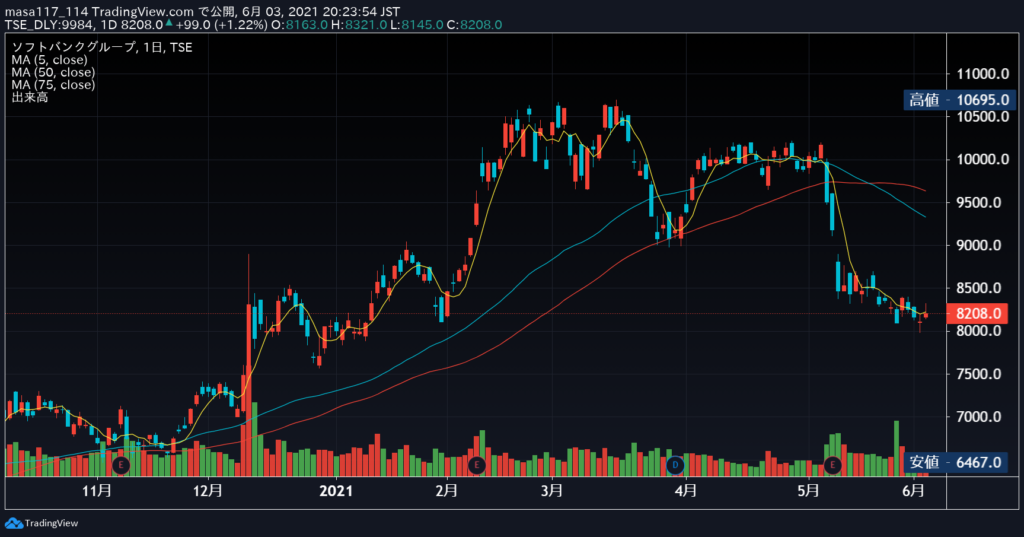The image size is (1024, 537).
Task: Open the earnings E marker near 2月
Action: (477, 465)
